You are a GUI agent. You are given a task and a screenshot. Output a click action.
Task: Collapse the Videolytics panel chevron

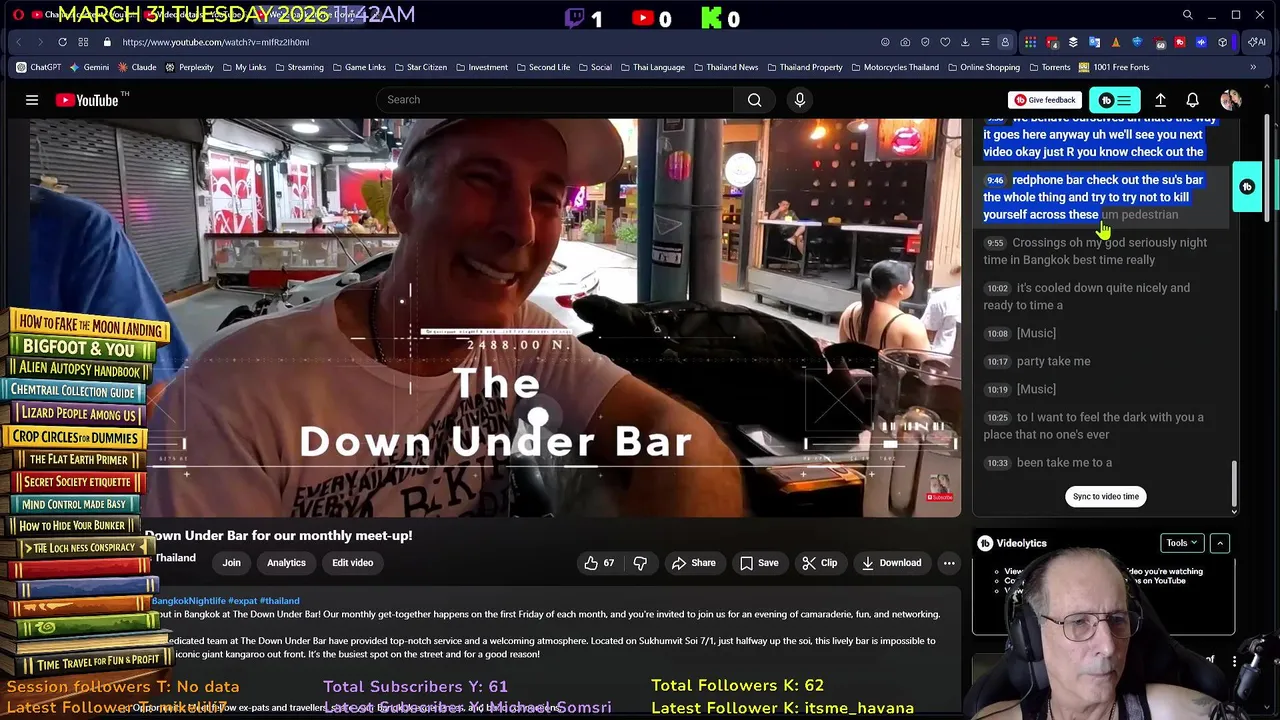1220,543
